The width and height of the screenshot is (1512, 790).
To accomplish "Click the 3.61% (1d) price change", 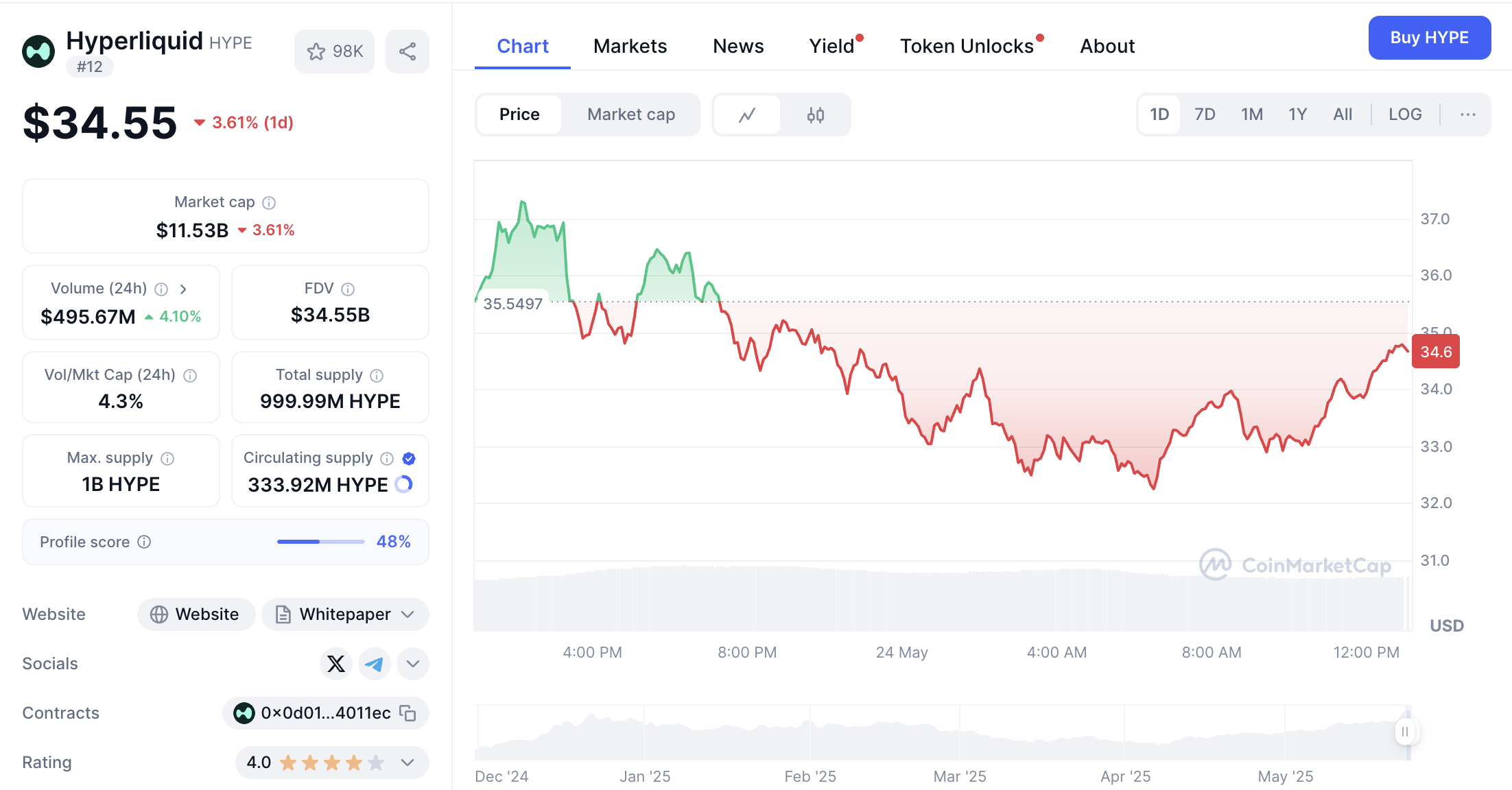I will 244,123.
